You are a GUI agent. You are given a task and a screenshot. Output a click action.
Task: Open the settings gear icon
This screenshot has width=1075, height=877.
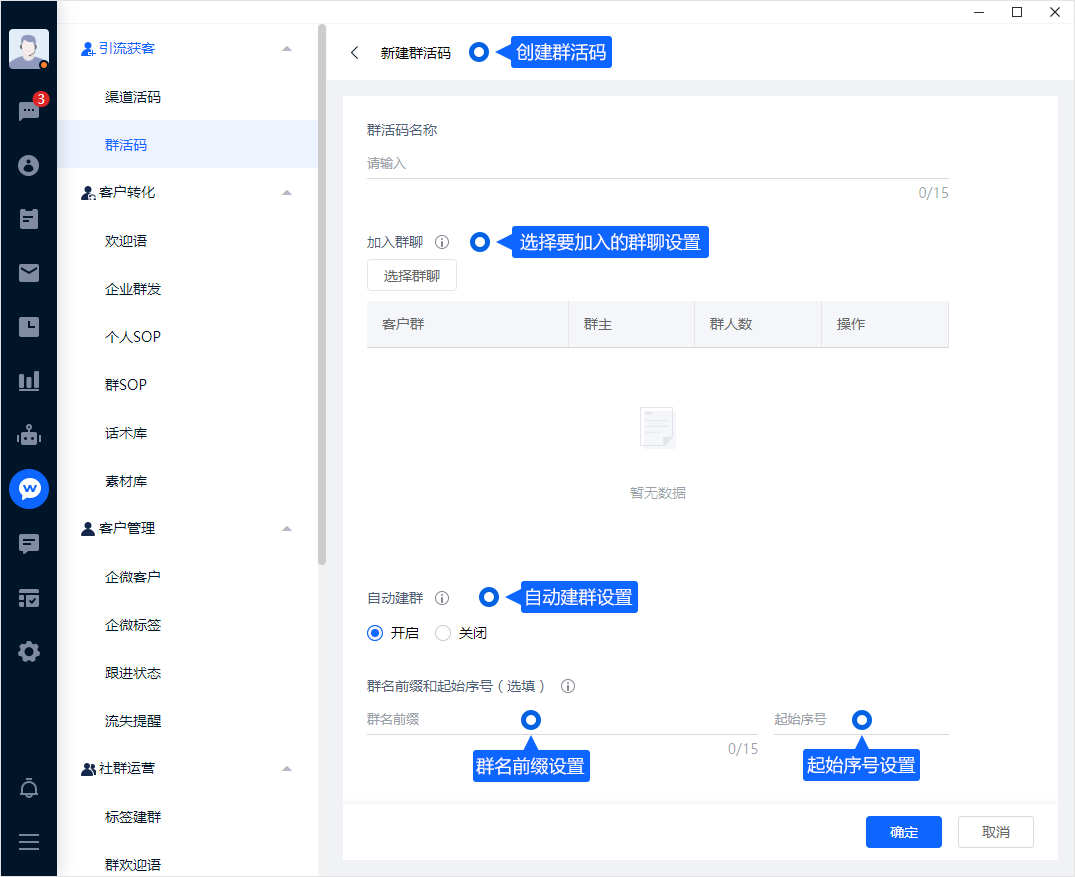pos(29,652)
